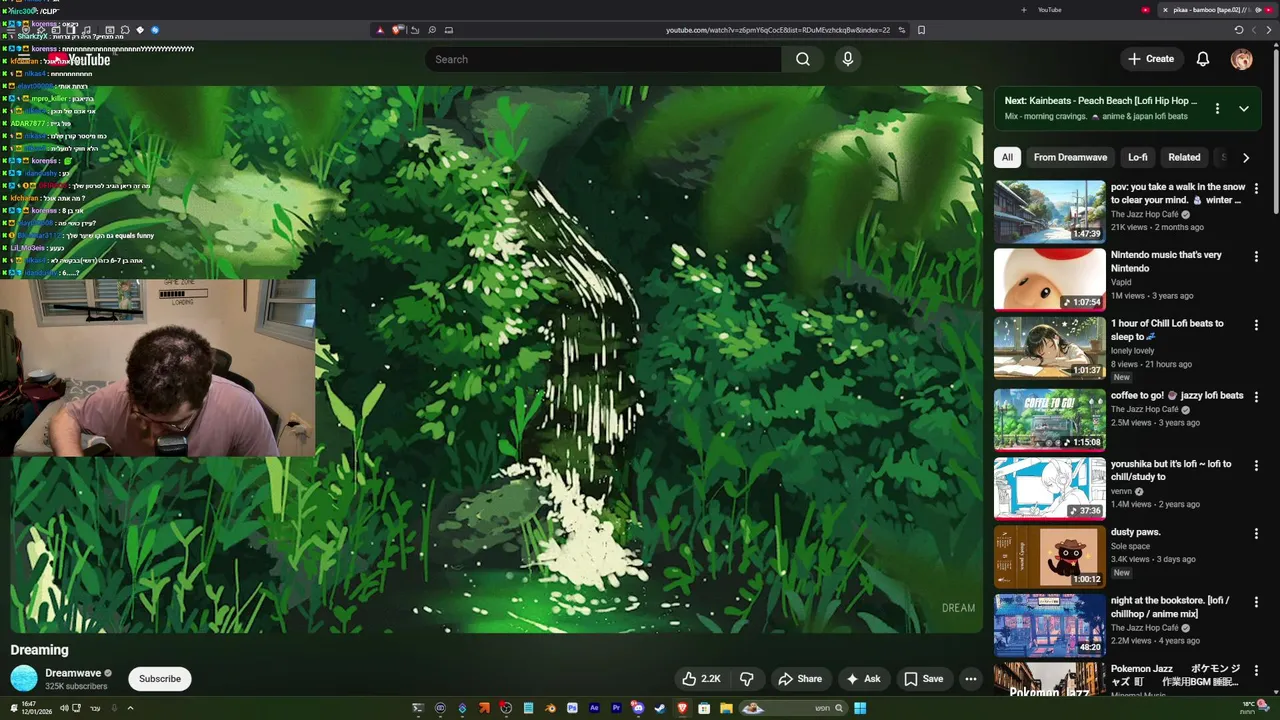Open Steam from the taskbar
1280x720 pixels.
click(660, 708)
